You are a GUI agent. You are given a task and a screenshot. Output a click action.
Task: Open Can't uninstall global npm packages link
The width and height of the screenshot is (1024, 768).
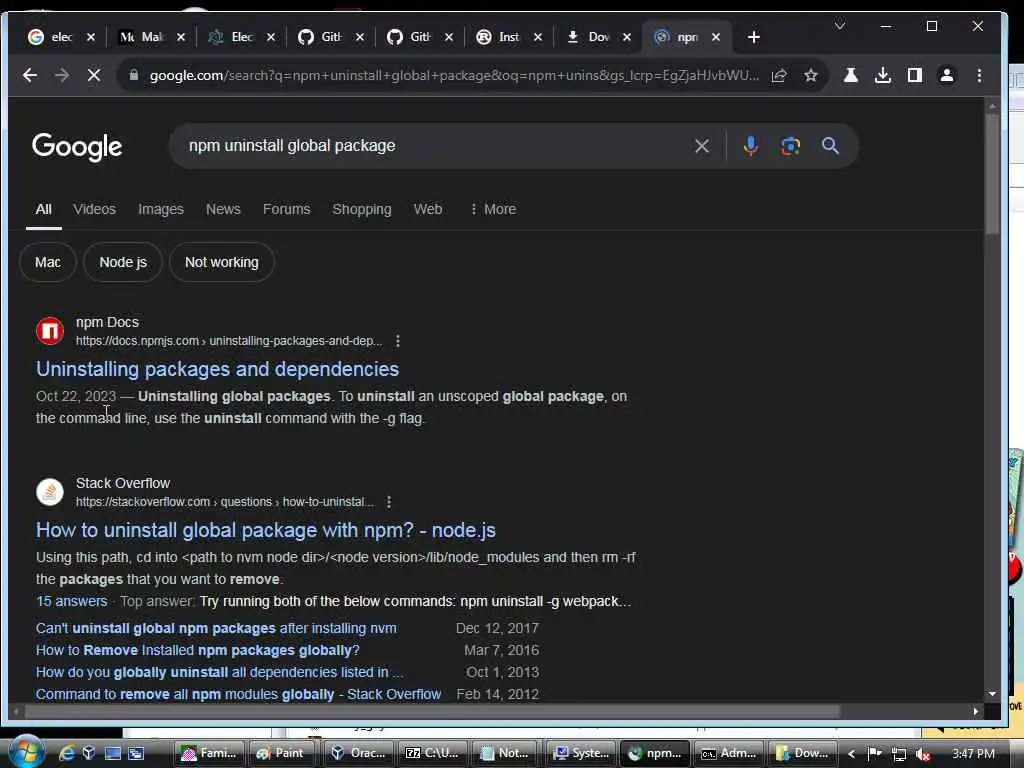pyautogui.click(x=216, y=628)
